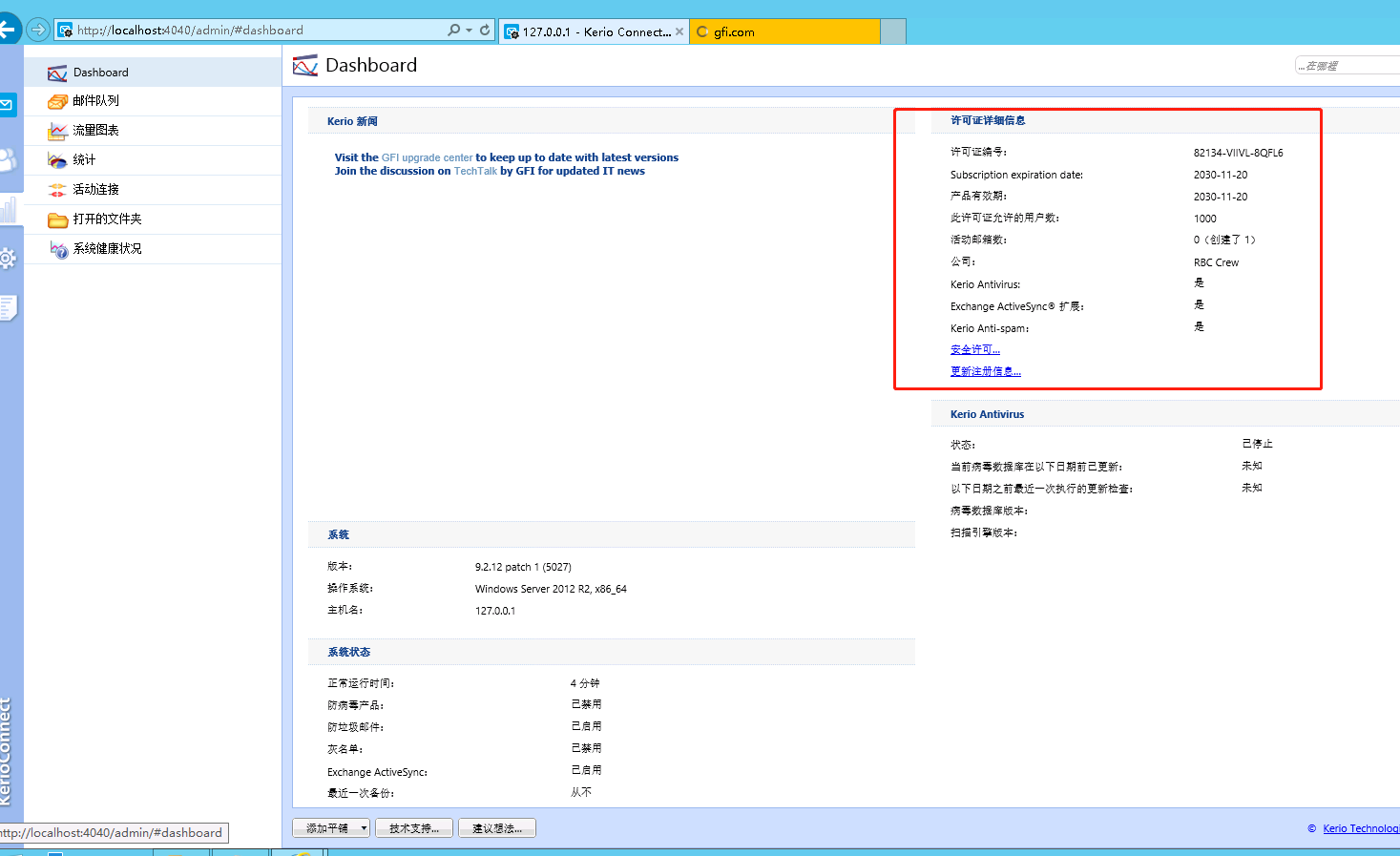Image resolution: width=1400 pixels, height=856 pixels.
Task: Click the browser forward arrow button
Action: pos(37,30)
